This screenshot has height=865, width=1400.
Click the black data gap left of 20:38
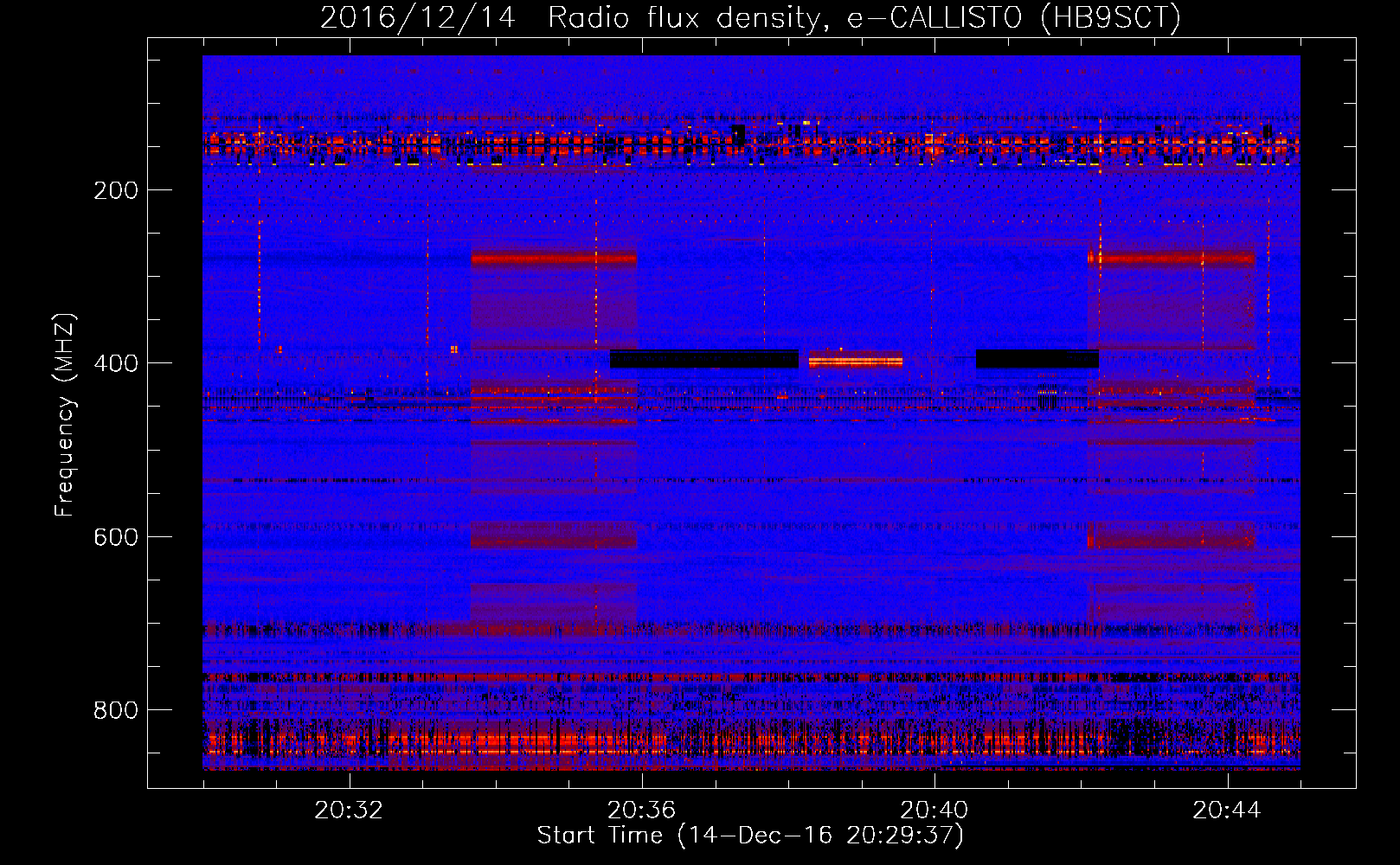tap(704, 359)
